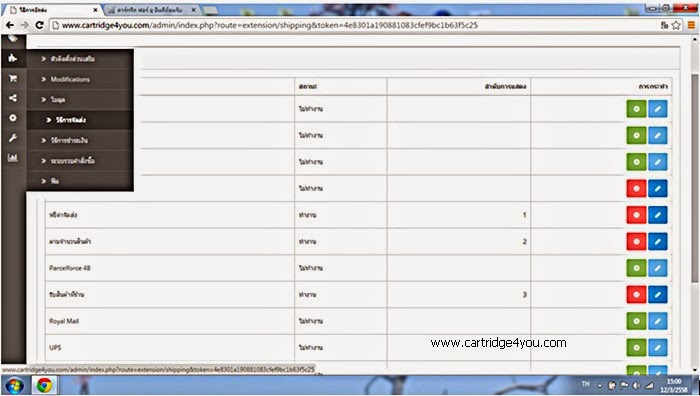Open the วิธีการชำระเงิน payment methods submenu item

80,140
